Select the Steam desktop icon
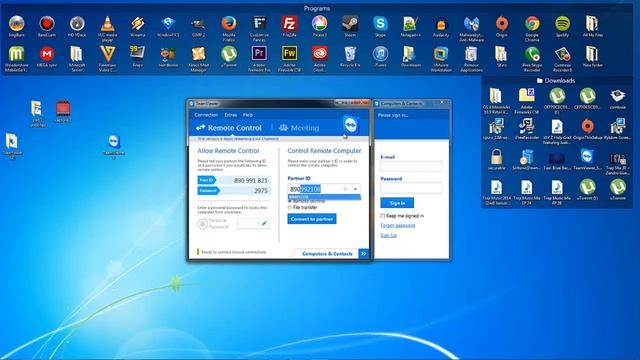The image size is (640, 360). (350, 27)
